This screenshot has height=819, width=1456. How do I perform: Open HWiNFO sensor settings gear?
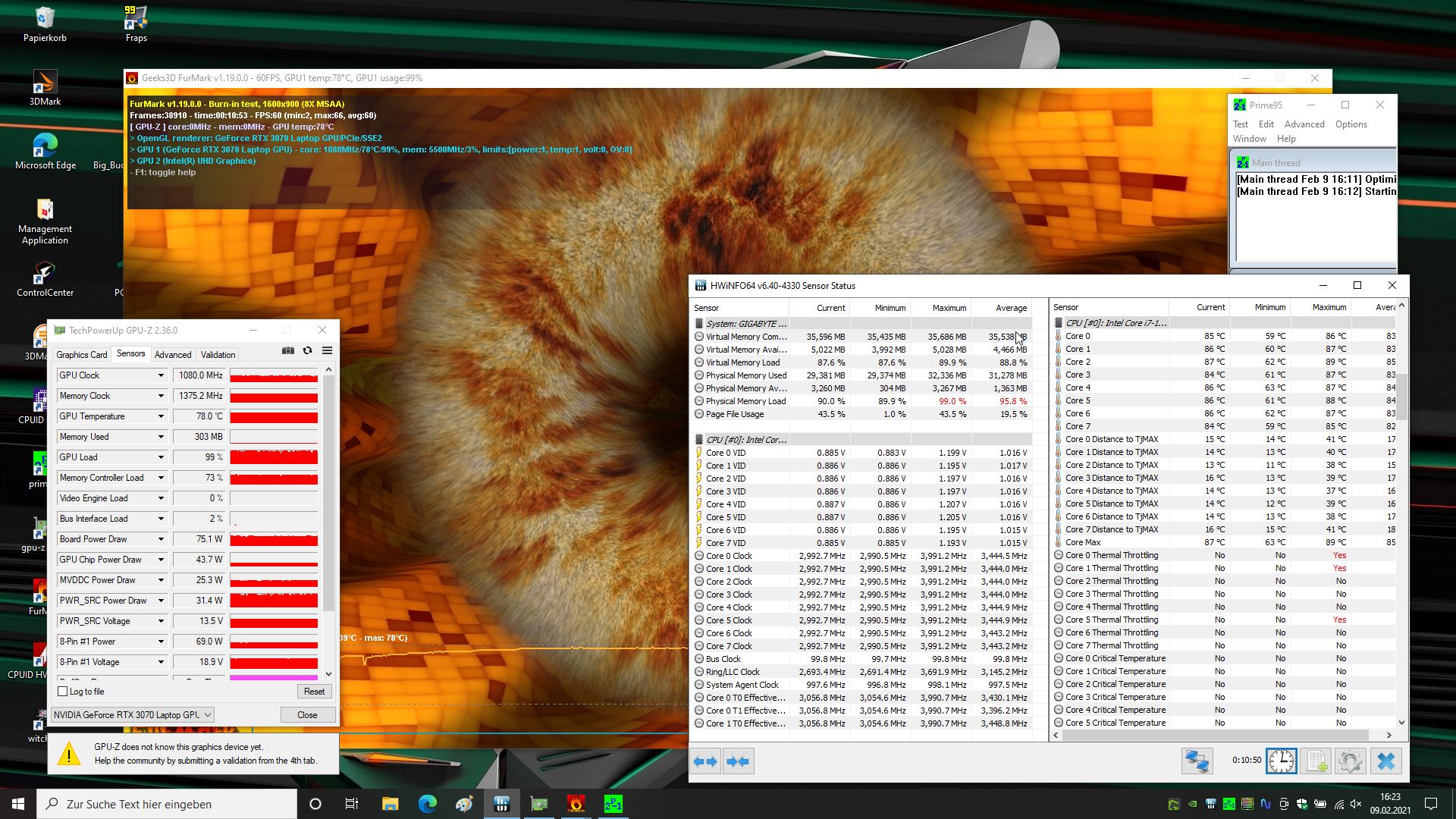click(1351, 761)
